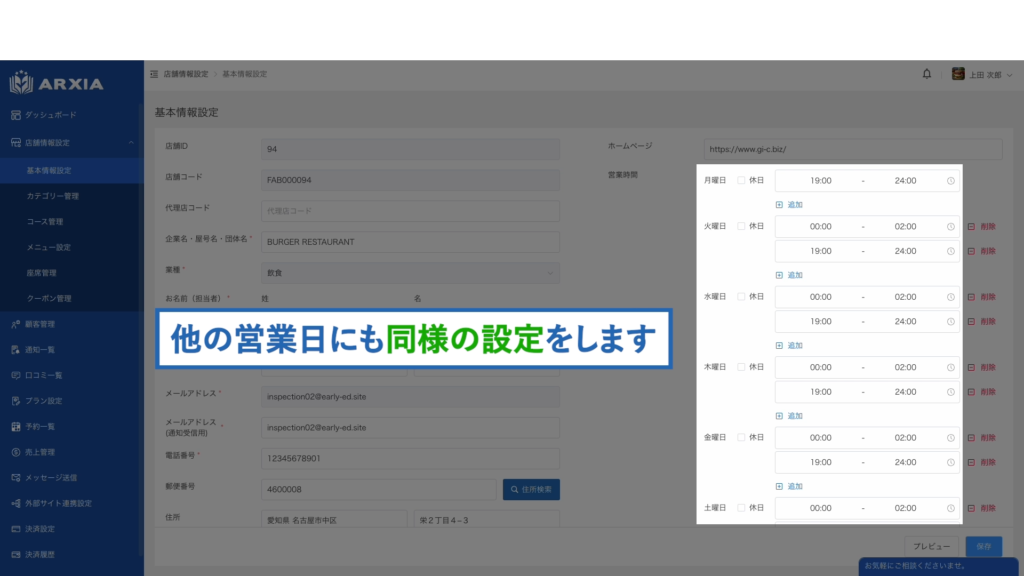This screenshot has height=576, width=1024.
Task: Open the お気軽にご相談くださいませ chat widget
Action: [938, 566]
